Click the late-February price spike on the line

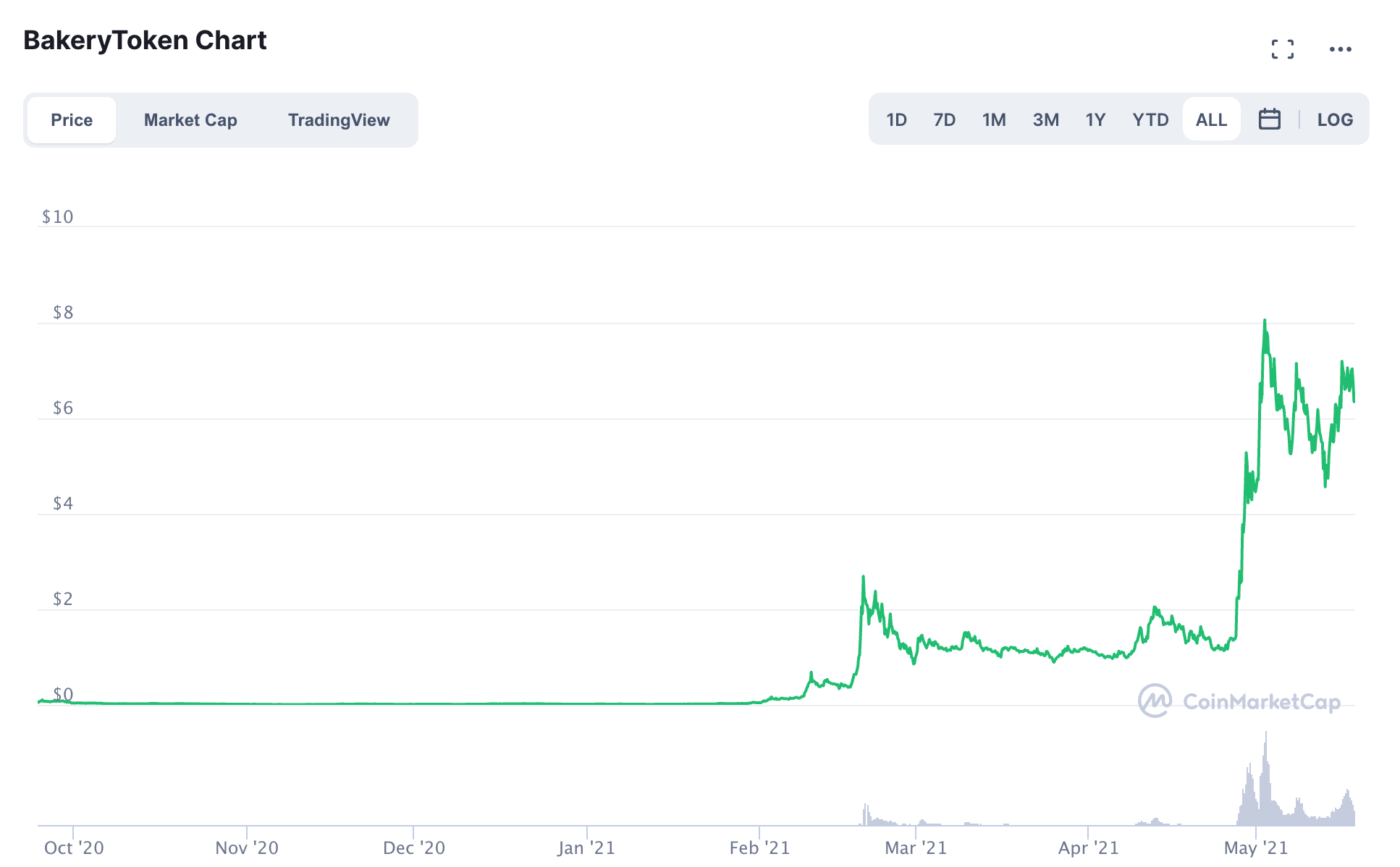[x=863, y=577]
